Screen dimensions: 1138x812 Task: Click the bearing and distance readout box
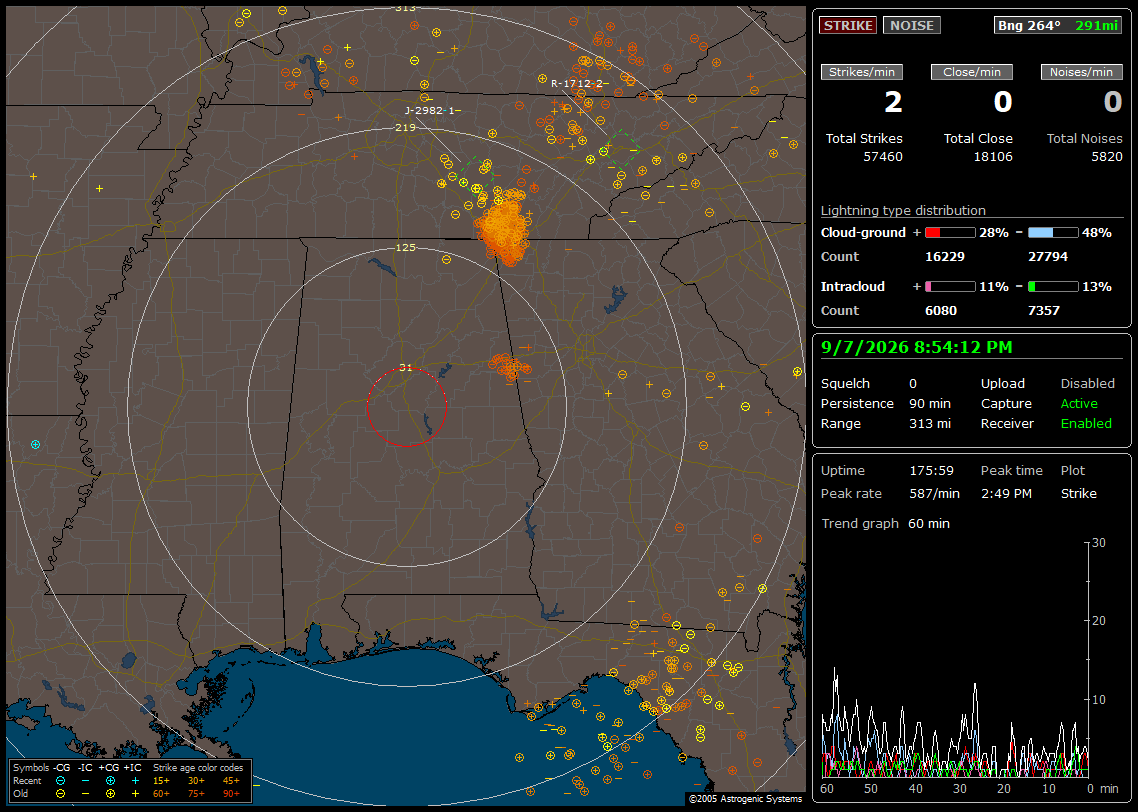coord(1058,25)
